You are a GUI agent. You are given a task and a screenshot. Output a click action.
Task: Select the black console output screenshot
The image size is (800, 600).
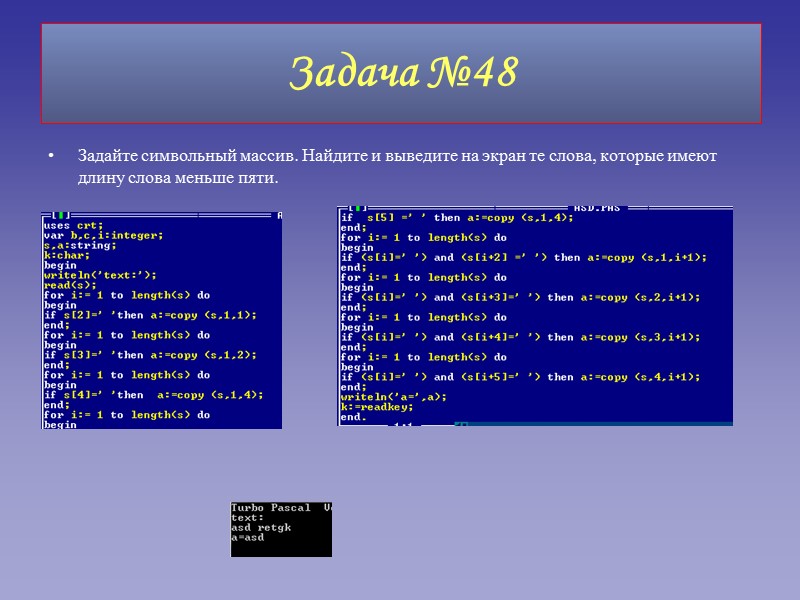tap(281, 529)
